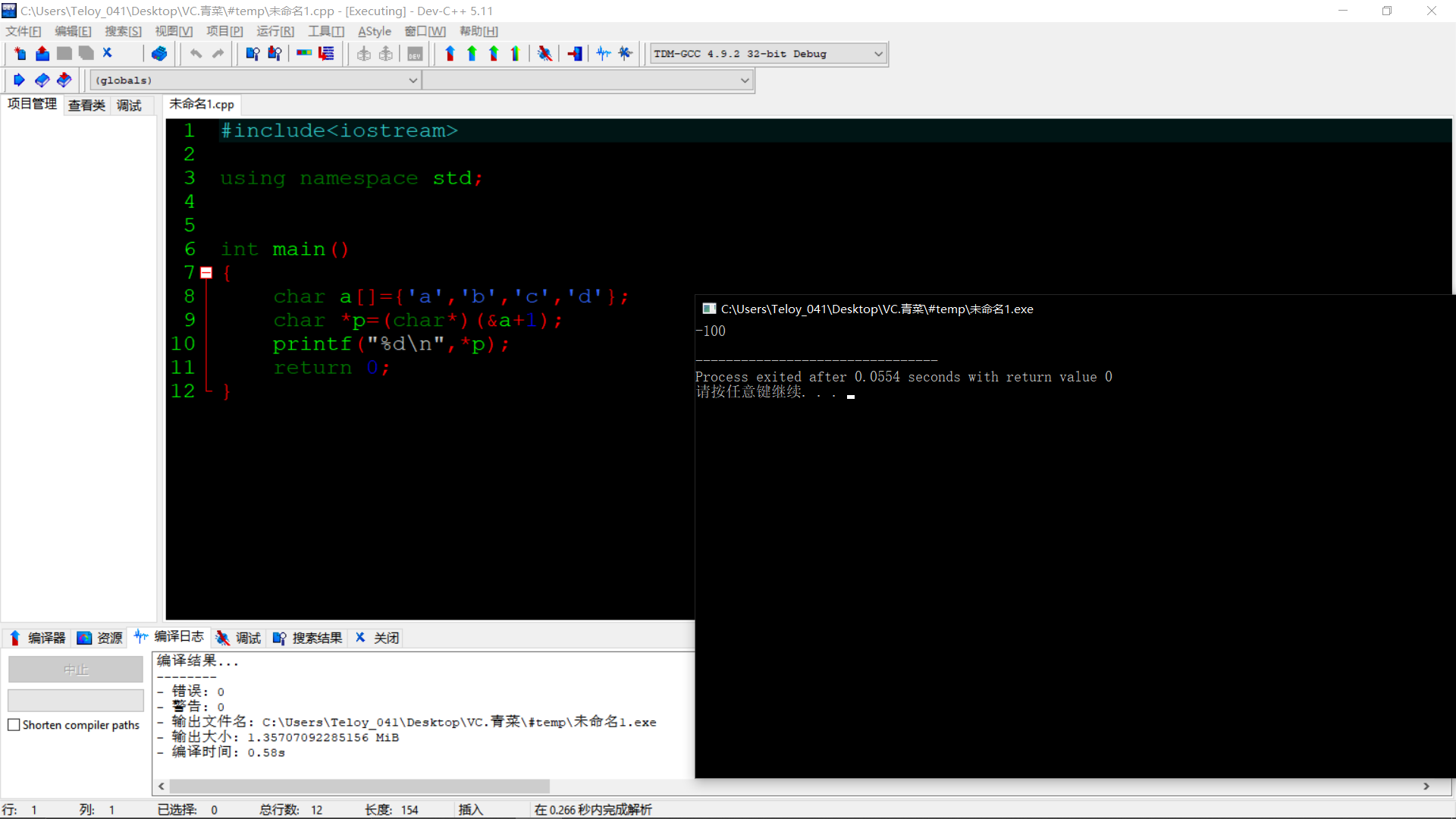The image size is (1456, 819).
Task: Select the 未命名1.cpp editor tab
Action: pos(202,105)
